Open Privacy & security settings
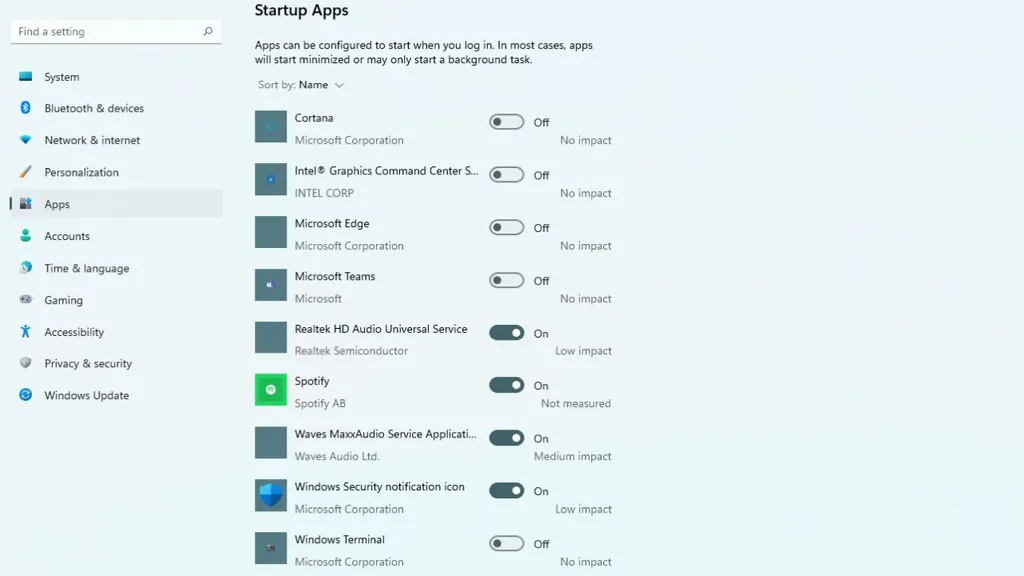 (88, 364)
